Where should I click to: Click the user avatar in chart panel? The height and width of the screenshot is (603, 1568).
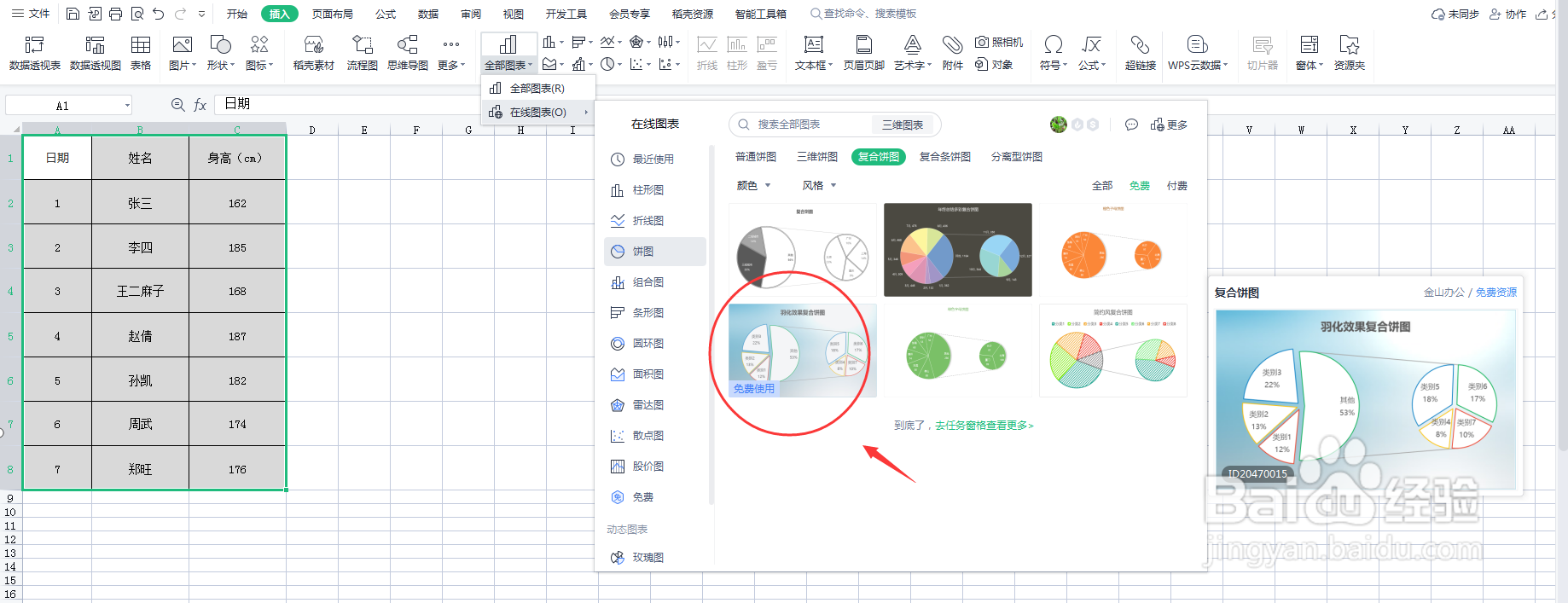[1059, 125]
